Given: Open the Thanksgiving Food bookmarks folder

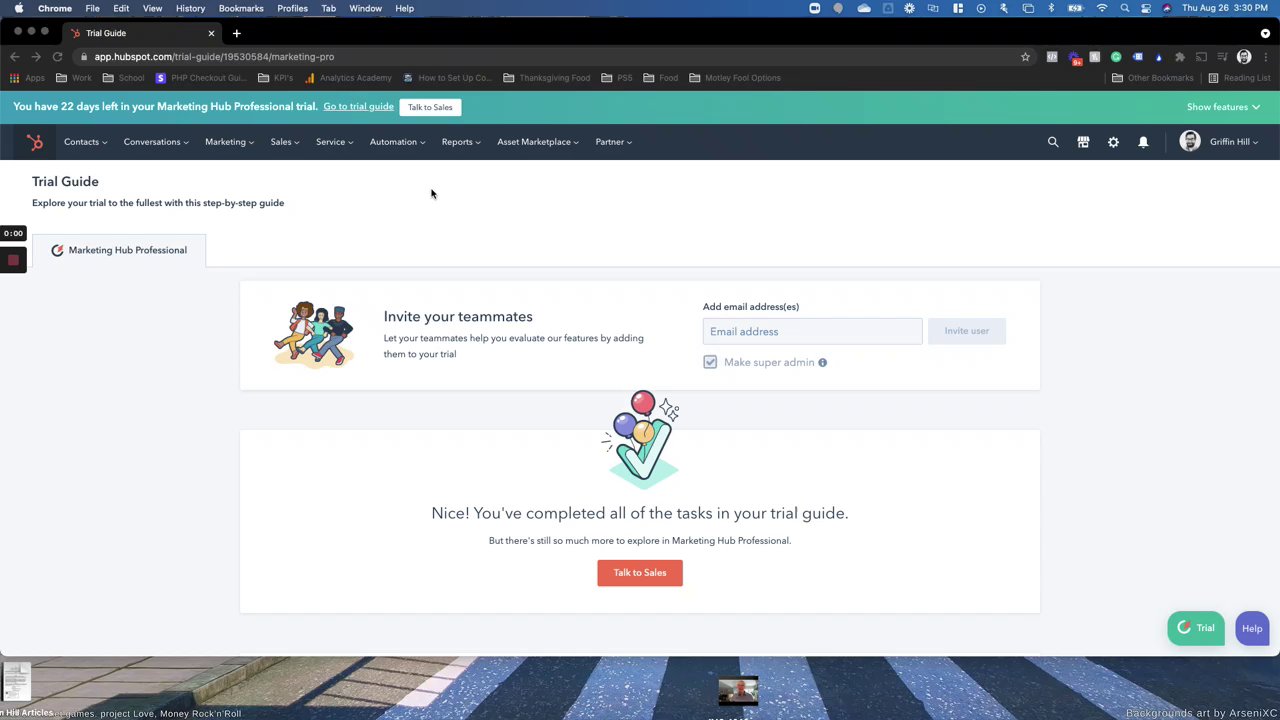Looking at the screenshot, I should (547, 78).
